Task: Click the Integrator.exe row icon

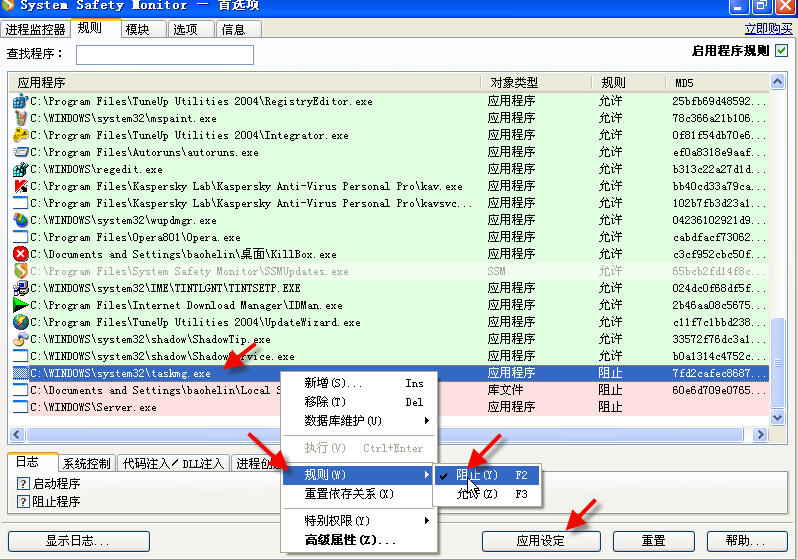Action: pyautogui.click(x=20, y=135)
